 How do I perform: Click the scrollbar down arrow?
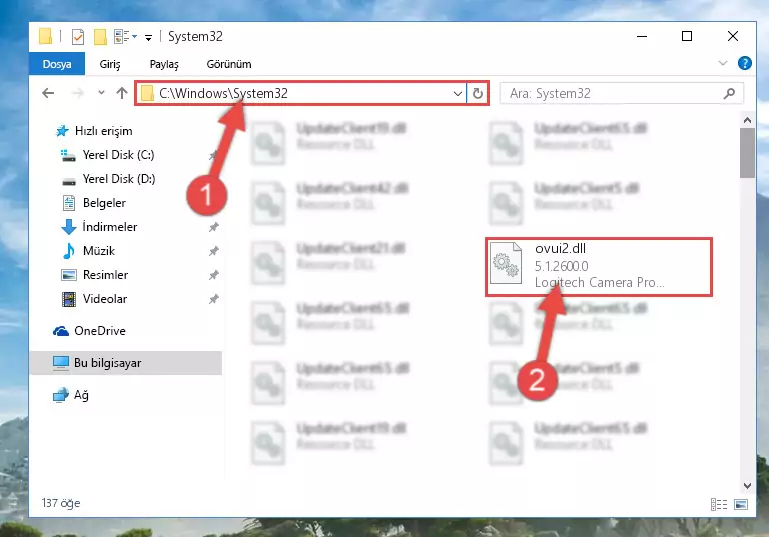tap(747, 486)
